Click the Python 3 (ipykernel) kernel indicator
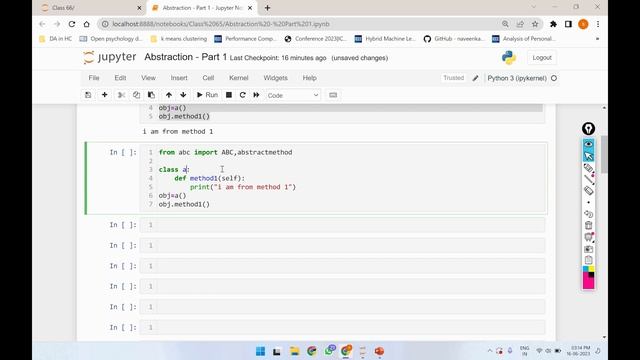This screenshot has width=640, height=360. [x=522, y=78]
